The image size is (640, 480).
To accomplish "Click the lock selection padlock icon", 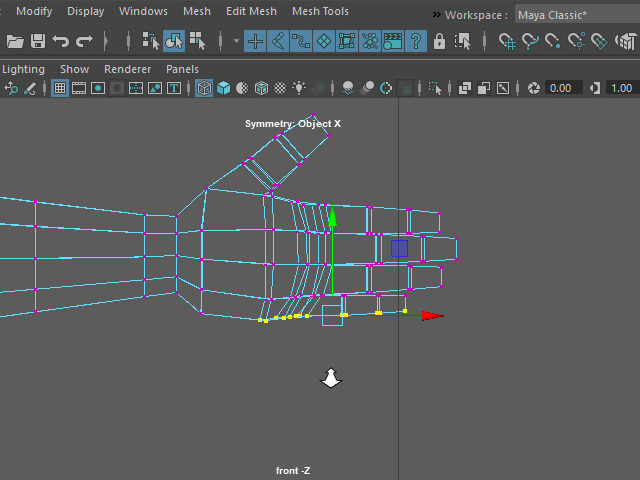I will [x=440, y=41].
